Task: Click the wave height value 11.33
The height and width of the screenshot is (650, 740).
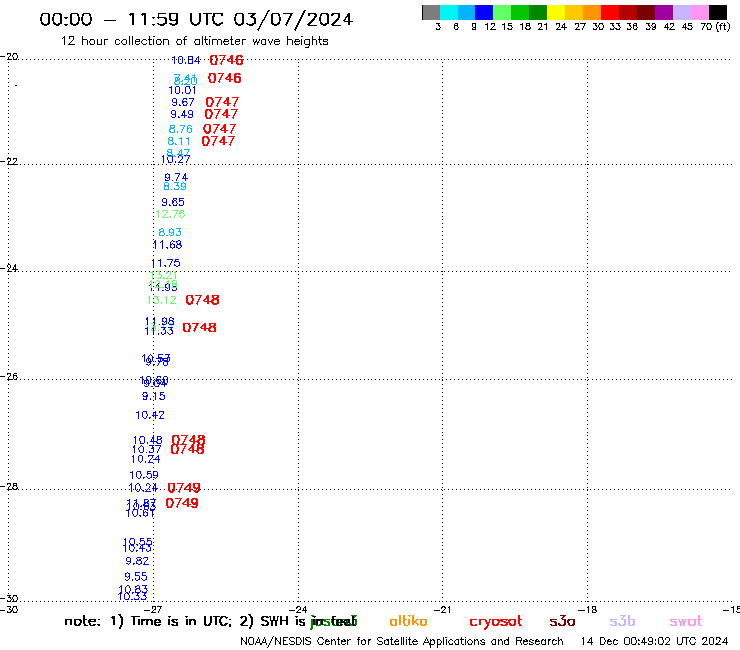Action: pyautogui.click(x=159, y=331)
